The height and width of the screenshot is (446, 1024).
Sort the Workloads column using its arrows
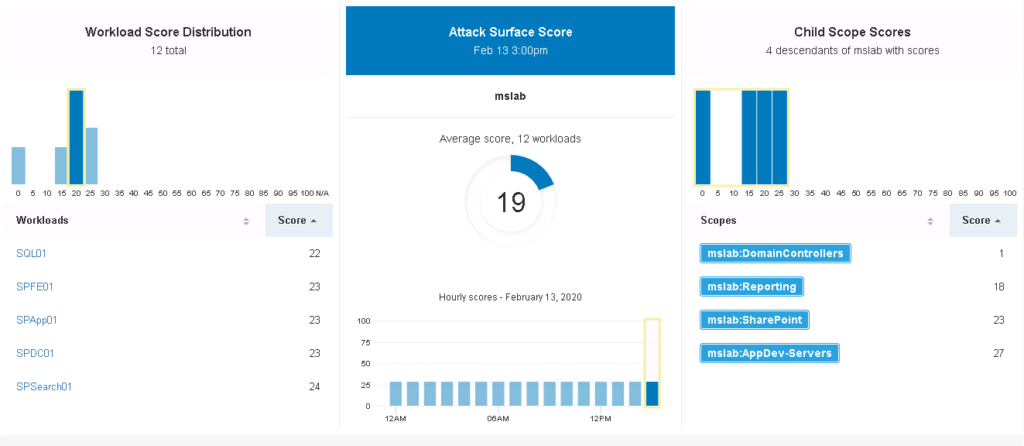pos(246,220)
